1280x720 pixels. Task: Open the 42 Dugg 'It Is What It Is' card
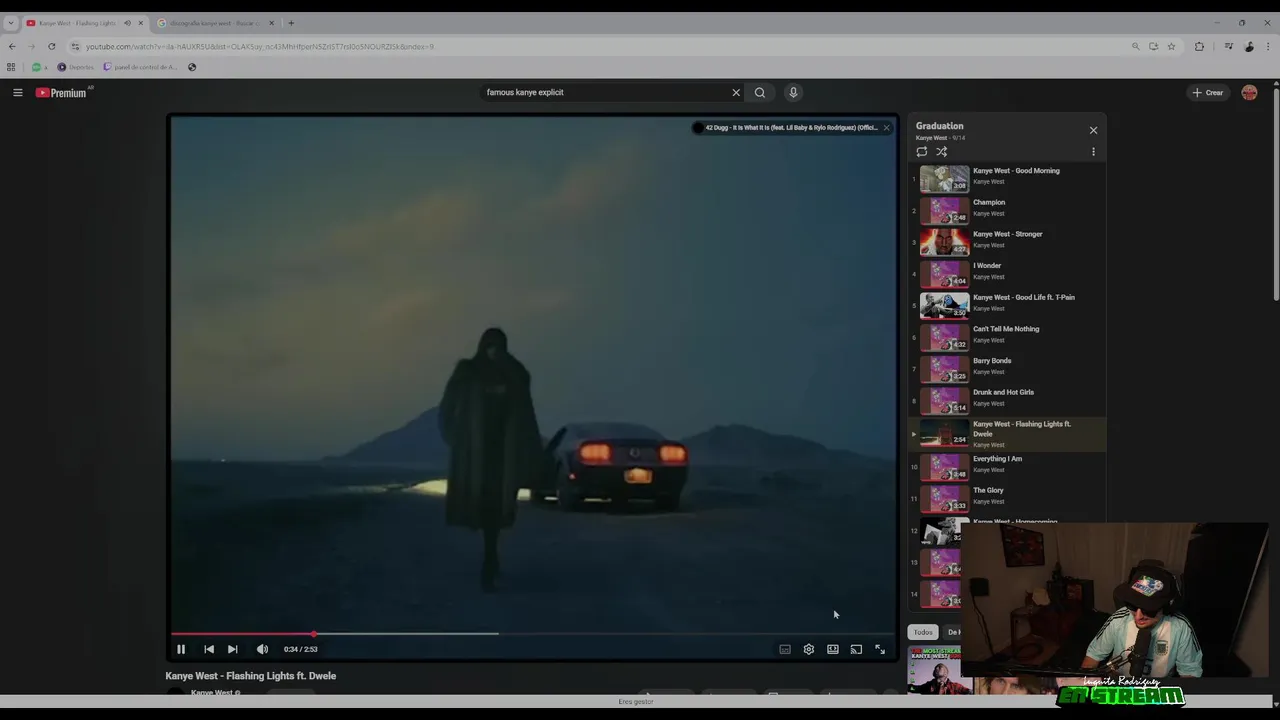coord(785,127)
